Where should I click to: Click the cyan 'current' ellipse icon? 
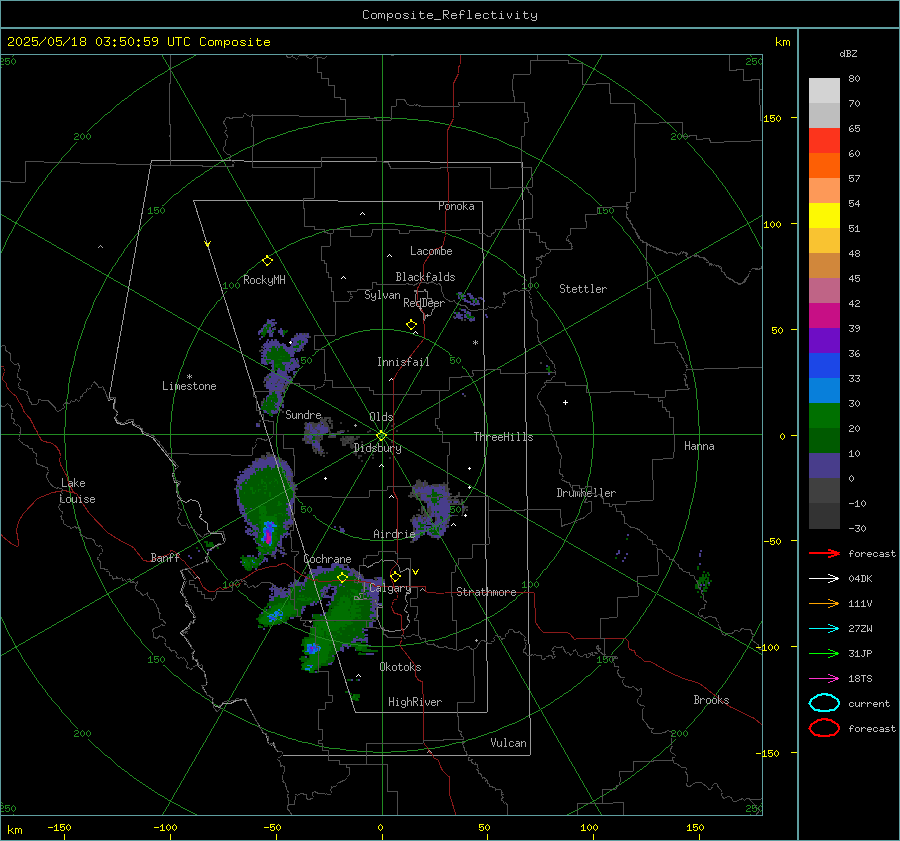(x=824, y=703)
